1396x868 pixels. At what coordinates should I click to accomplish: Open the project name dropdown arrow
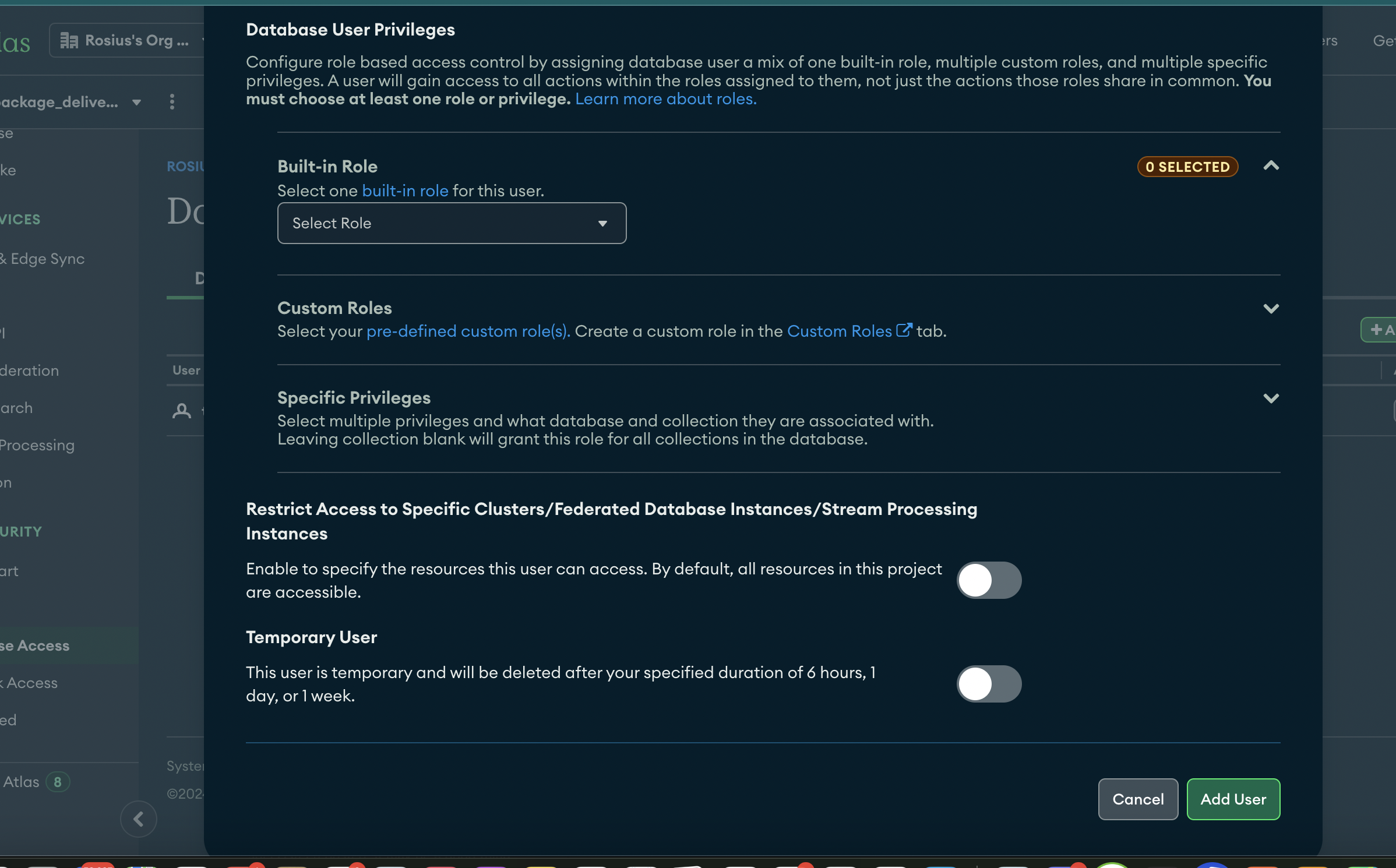(136, 103)
